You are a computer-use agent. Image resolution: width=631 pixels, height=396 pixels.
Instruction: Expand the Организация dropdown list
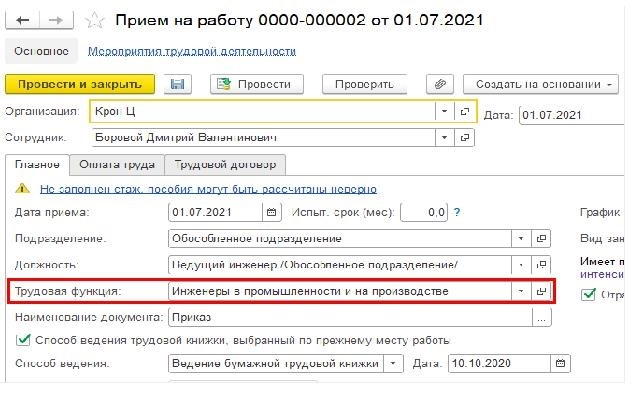tap(445, 111)
